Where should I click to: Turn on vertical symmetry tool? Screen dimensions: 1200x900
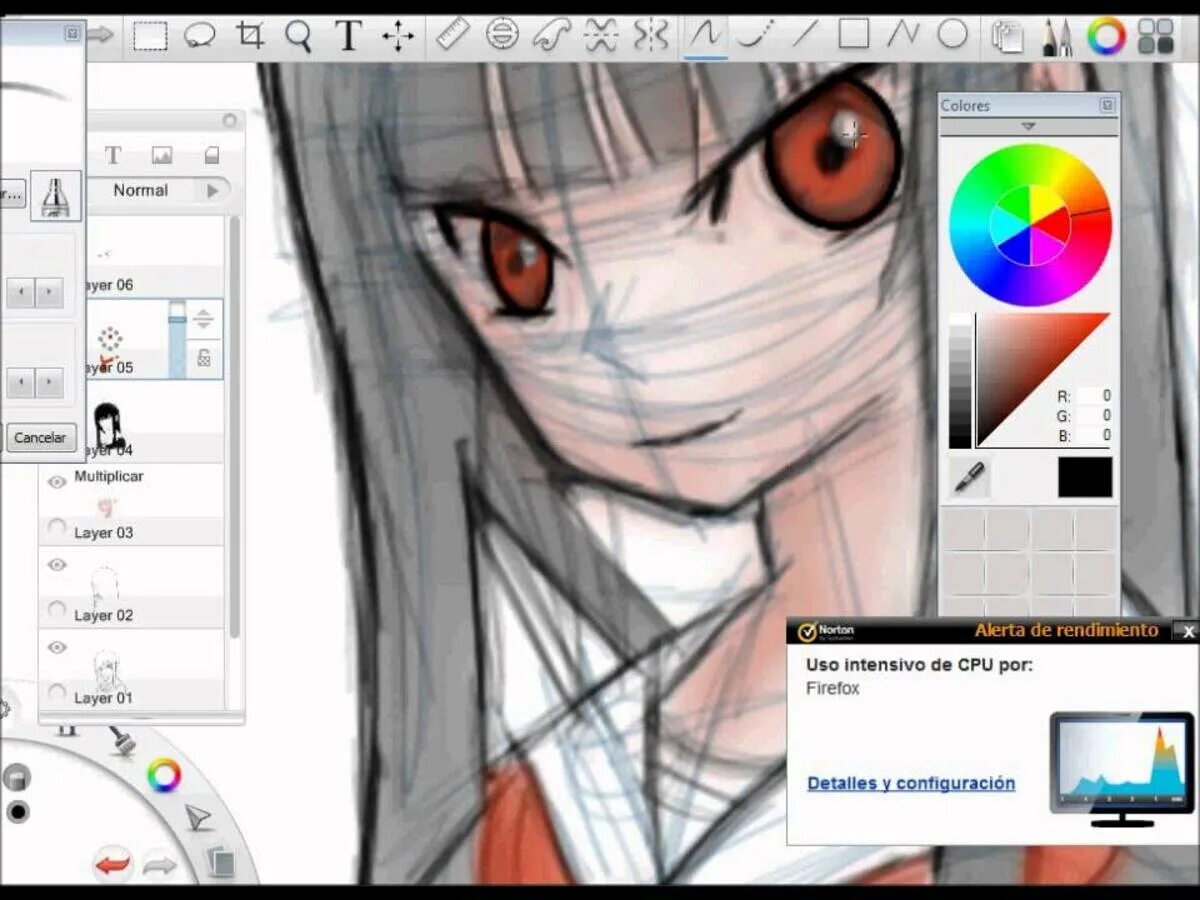coord(650,35)
